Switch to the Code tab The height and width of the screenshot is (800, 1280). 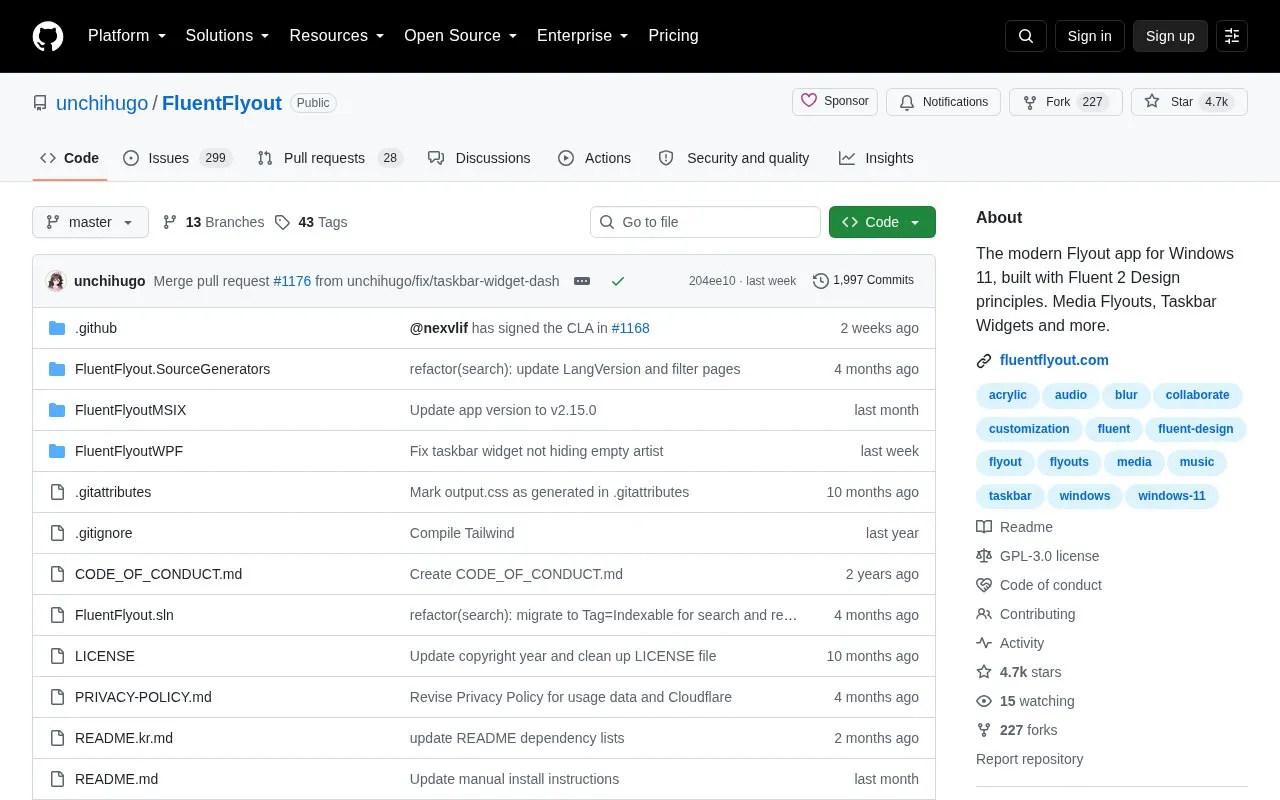pyautogui.click(x=70, y=158)
